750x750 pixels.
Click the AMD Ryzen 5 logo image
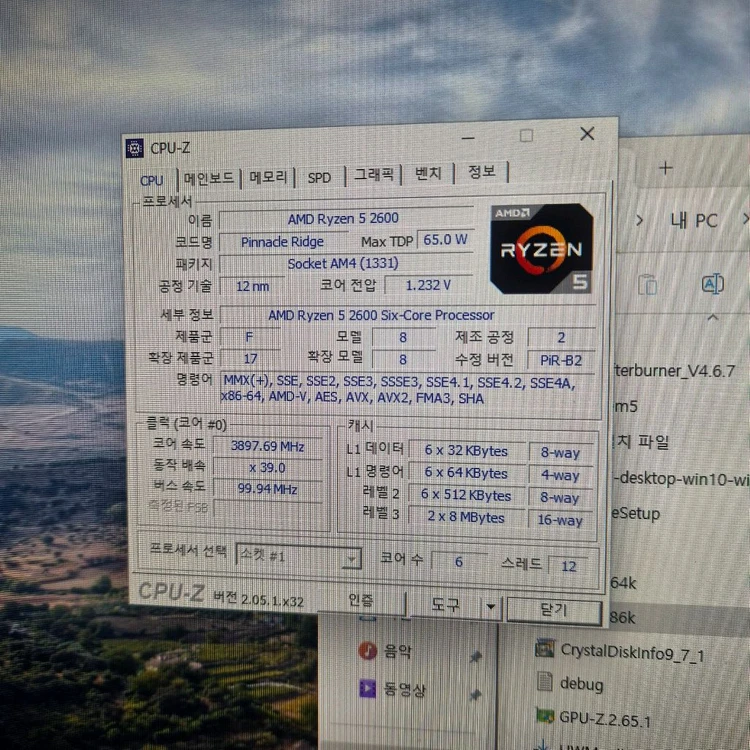click(541, 248)
